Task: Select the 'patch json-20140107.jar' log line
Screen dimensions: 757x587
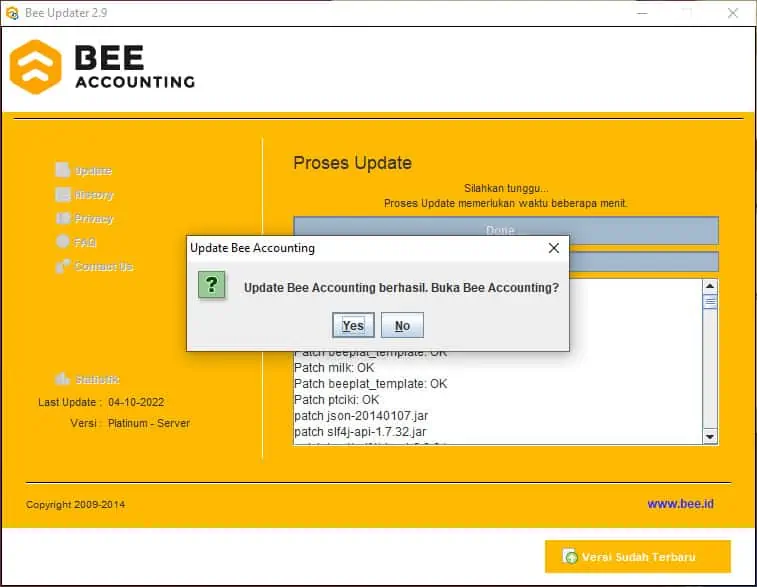Action: pyautogui.click(x=361, y=416)
